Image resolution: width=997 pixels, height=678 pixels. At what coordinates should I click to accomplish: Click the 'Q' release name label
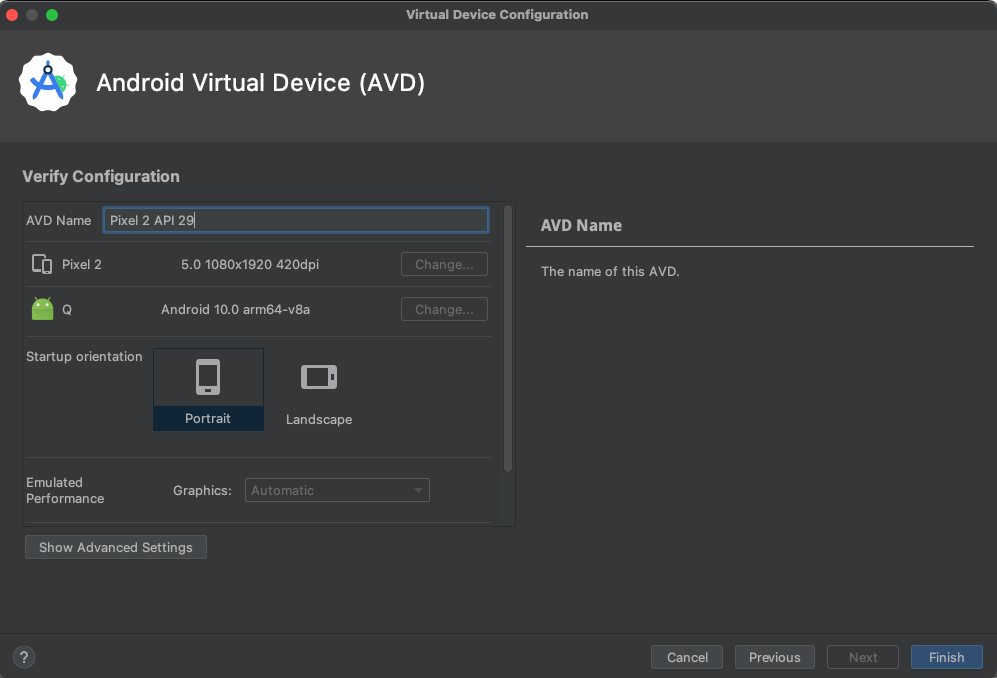coord(67,310)
